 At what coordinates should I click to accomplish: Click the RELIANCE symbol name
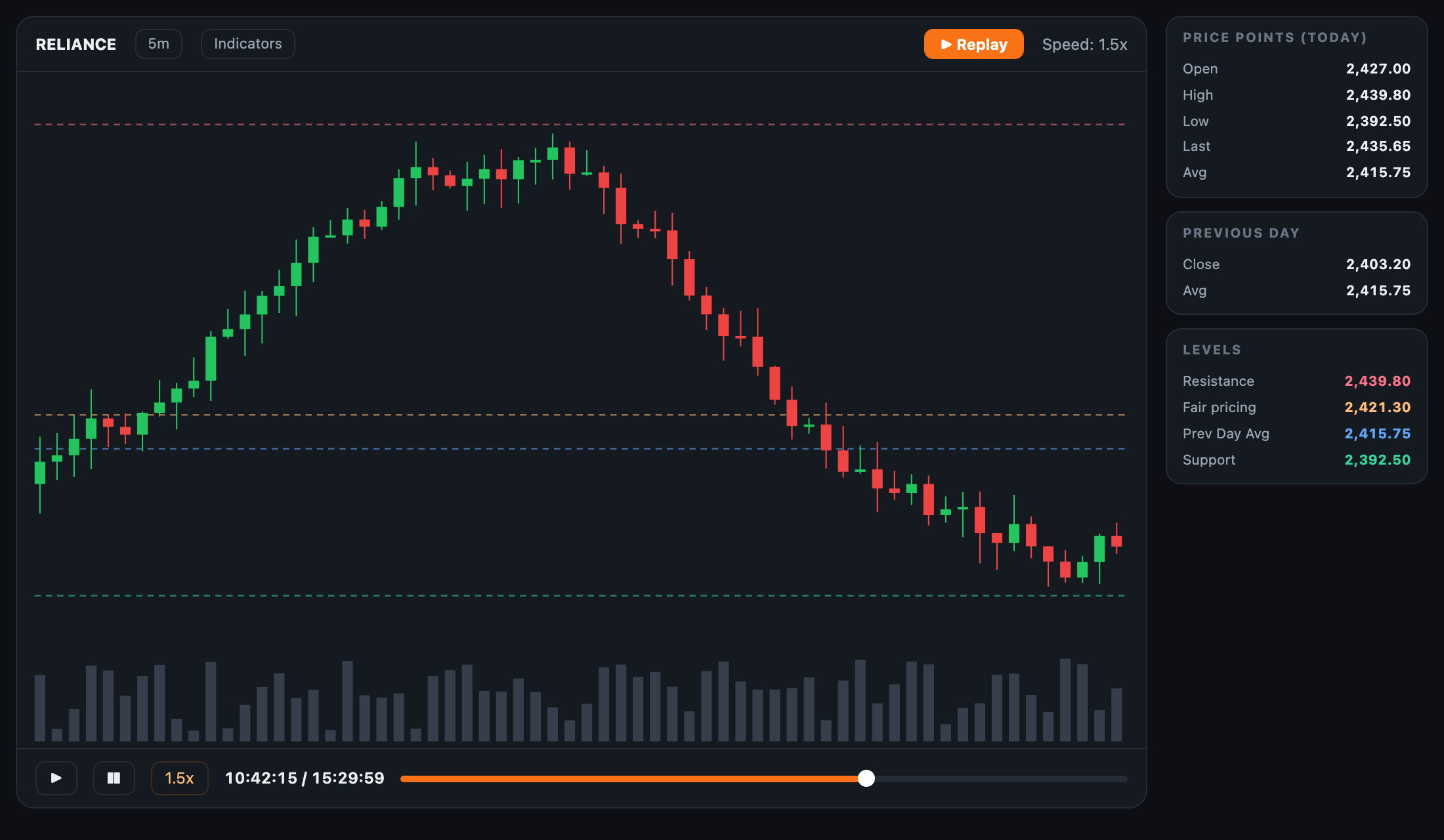76,44
